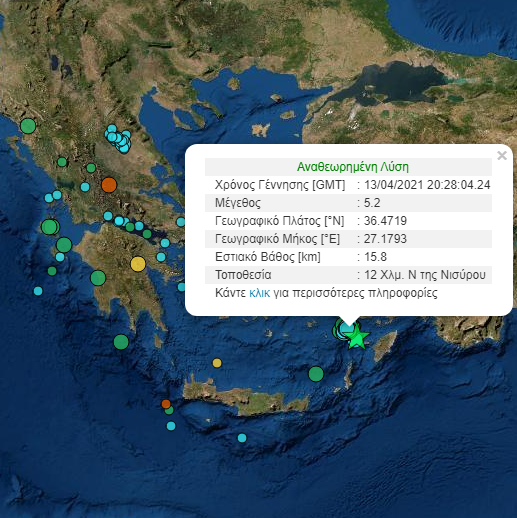Close the earthquake info popup

pyautogui.click(x=502, y=155)
